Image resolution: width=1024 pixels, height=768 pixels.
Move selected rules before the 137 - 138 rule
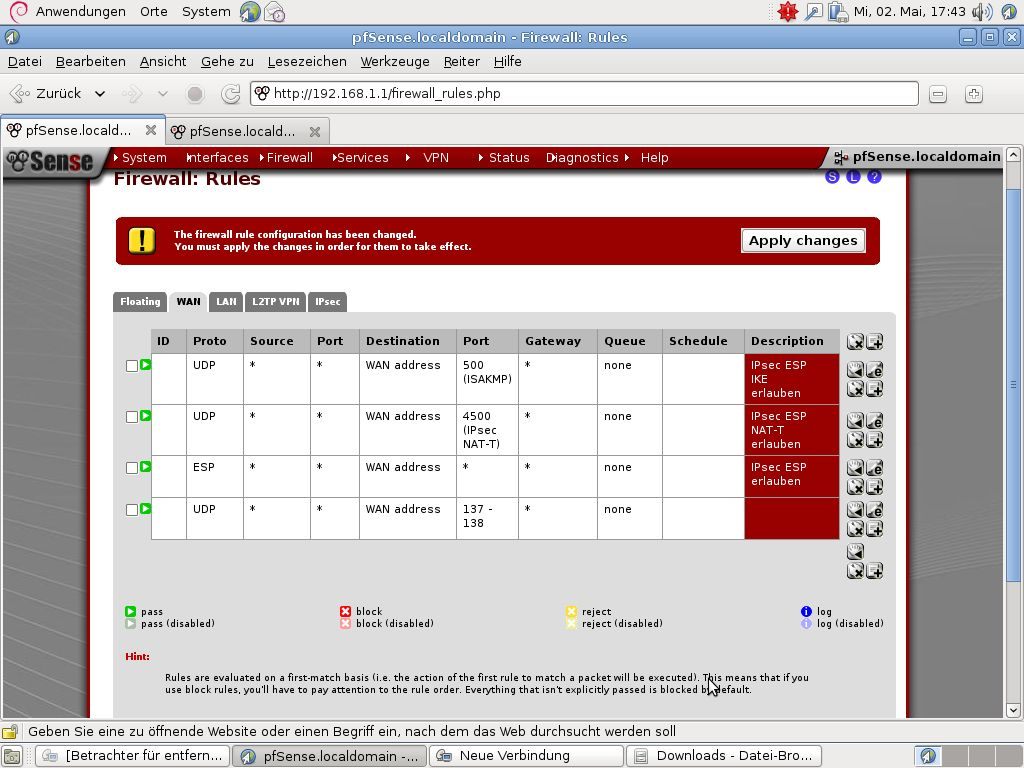click(x=855, y=509)
